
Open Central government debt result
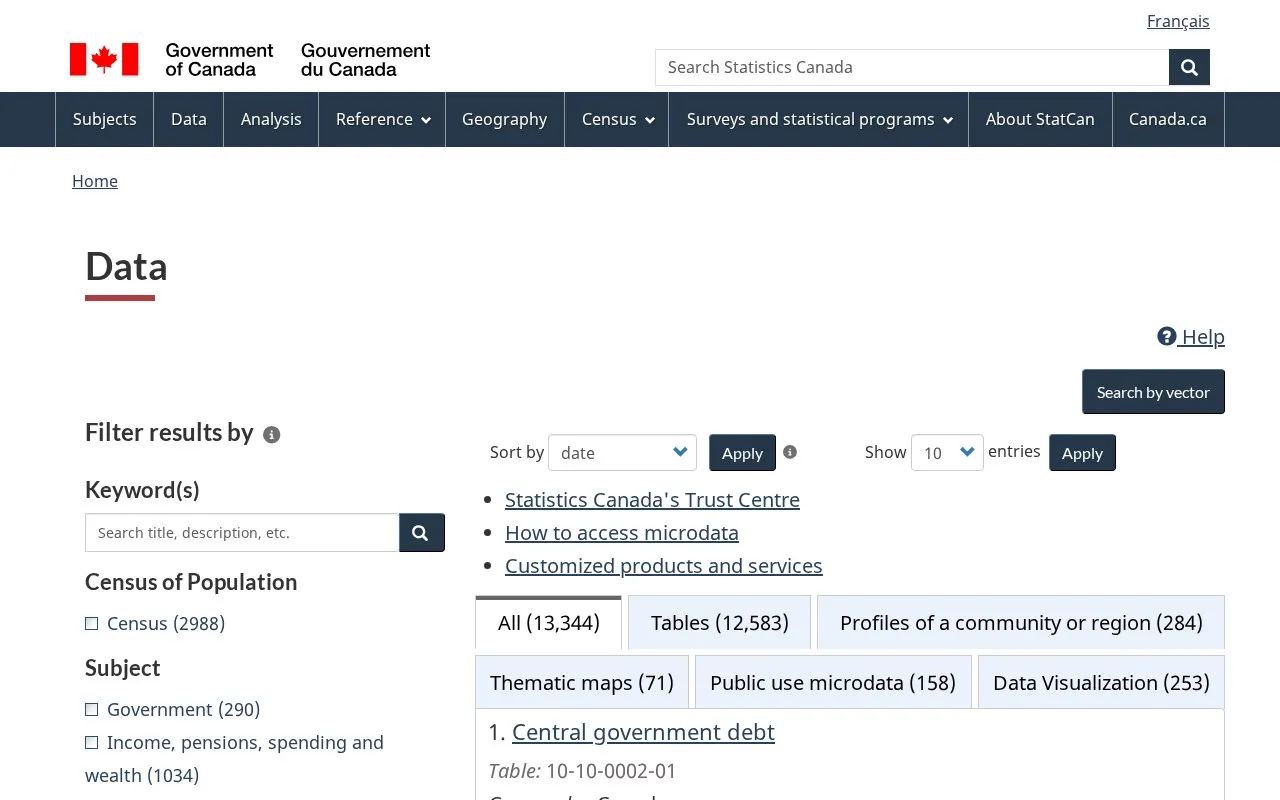click(x=643, y=732)
